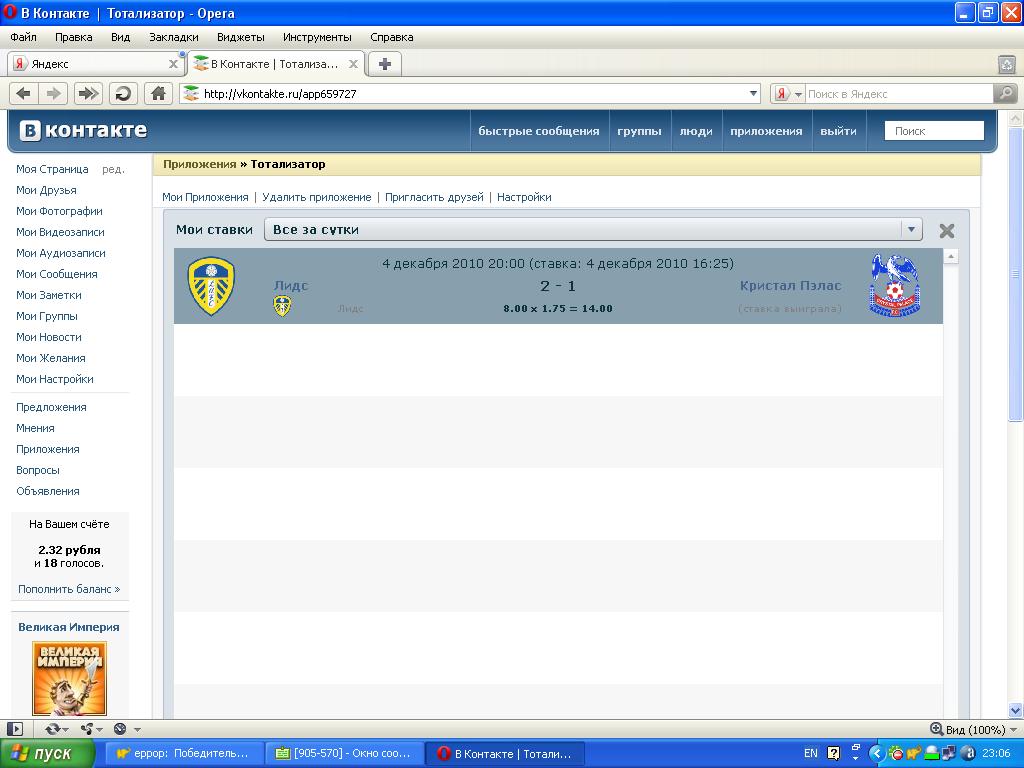1024x768 pixels.
Task: Open быстрые сообщения in the header
Action: 539,131
